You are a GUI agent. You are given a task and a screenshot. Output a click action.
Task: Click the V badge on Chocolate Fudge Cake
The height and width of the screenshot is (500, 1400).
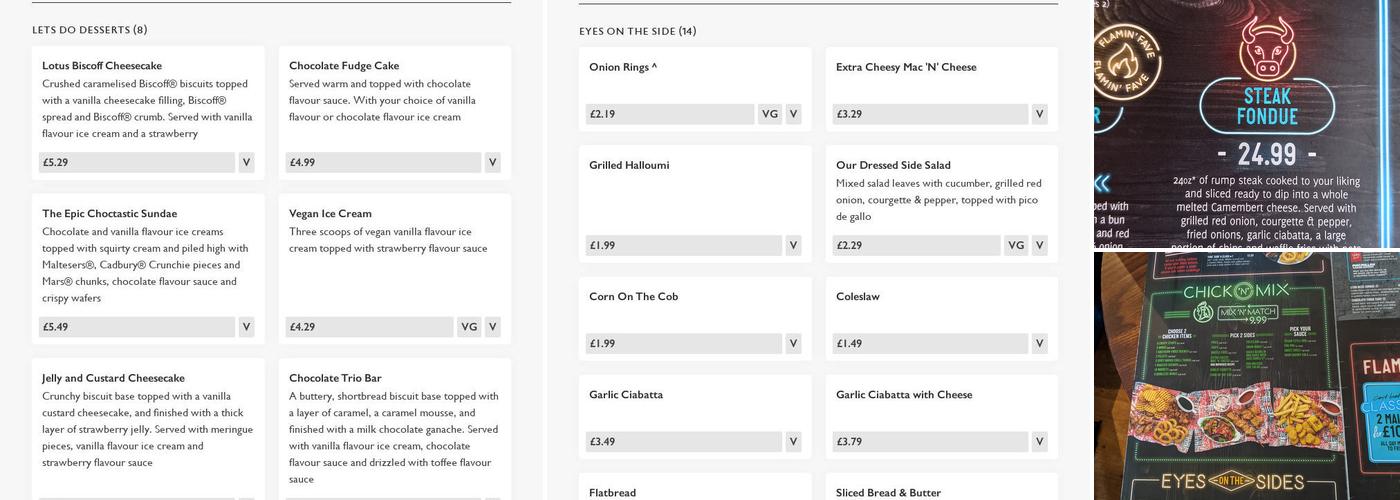click(493, 162)
